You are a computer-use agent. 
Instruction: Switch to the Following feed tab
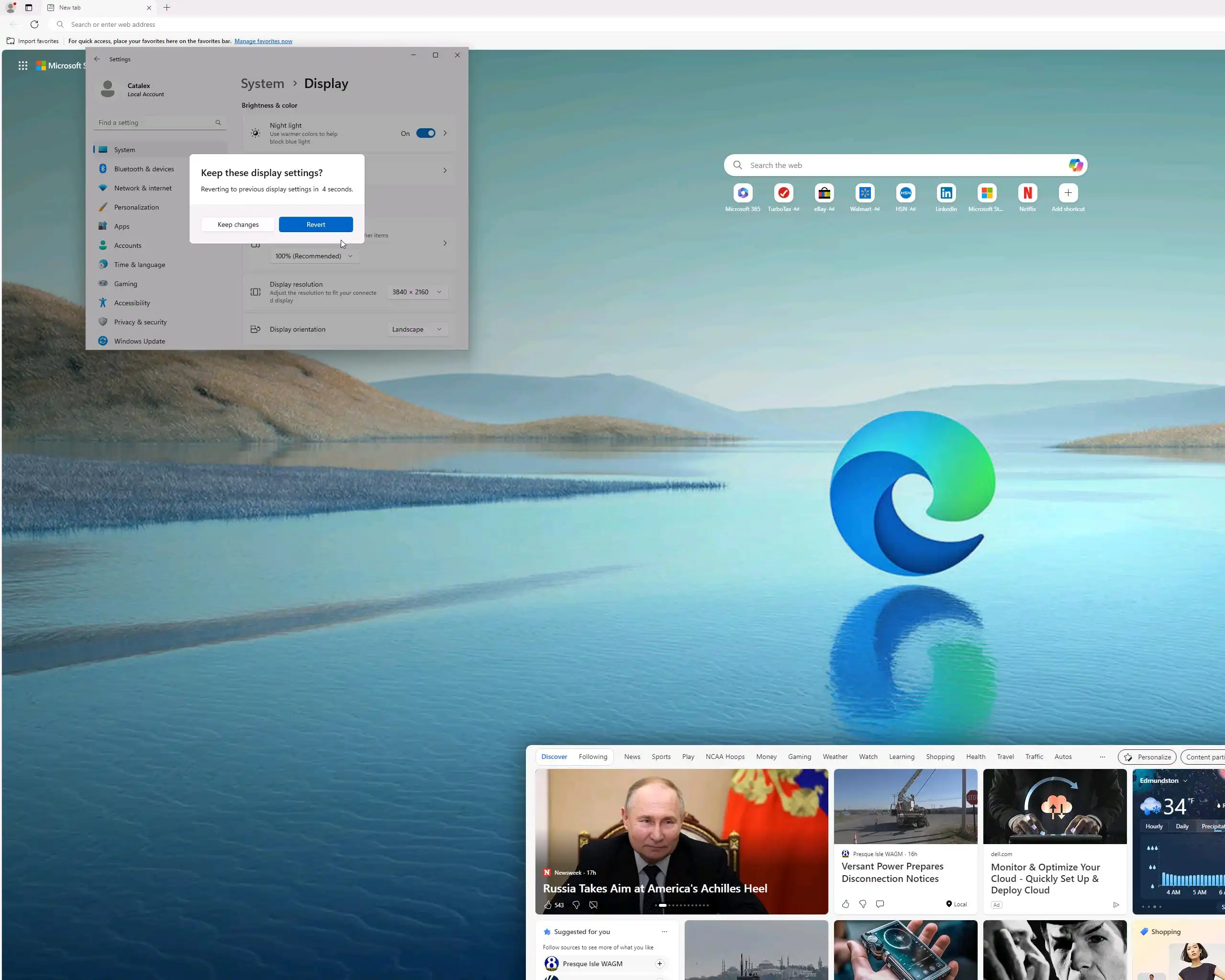coord(592,757)
